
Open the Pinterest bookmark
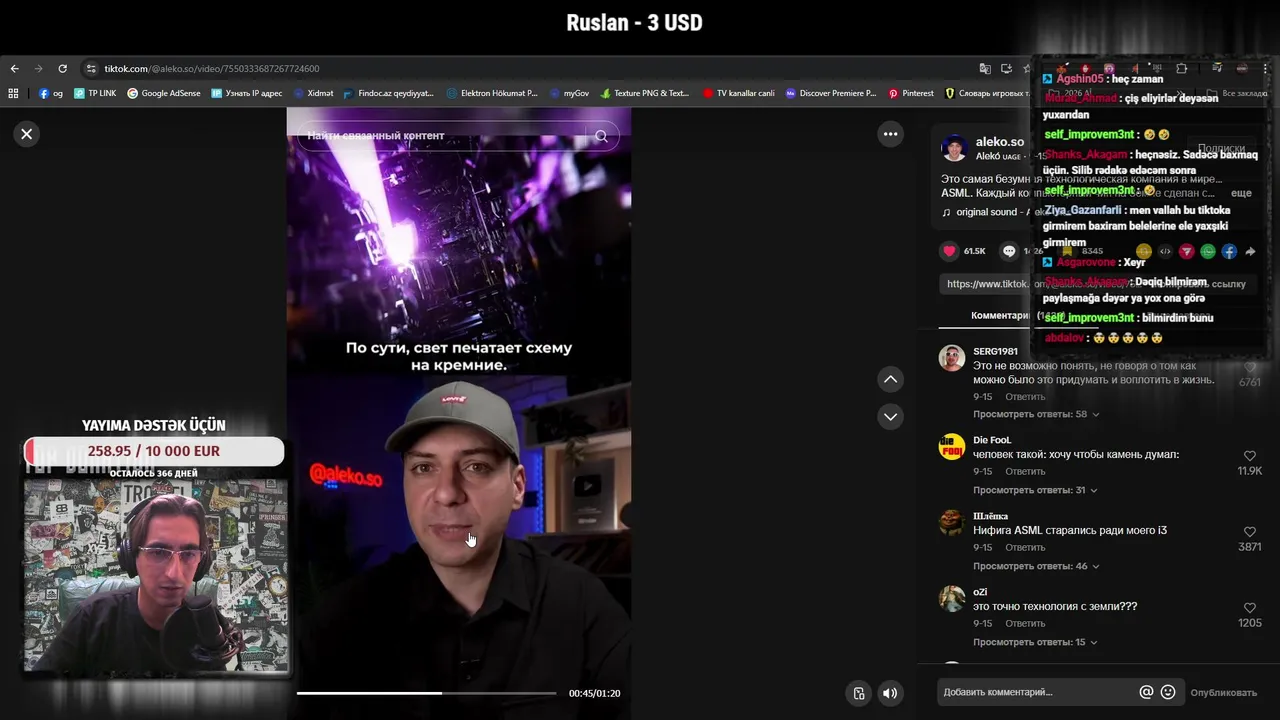click(x=911, y=93)
